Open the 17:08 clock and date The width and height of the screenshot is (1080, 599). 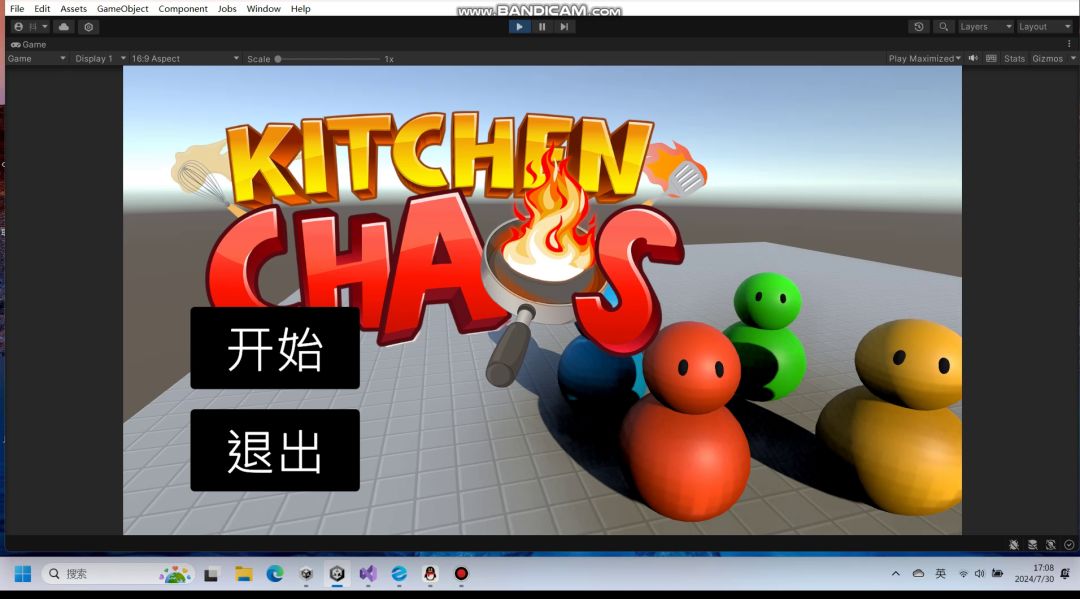click(x=1034, y=574)
